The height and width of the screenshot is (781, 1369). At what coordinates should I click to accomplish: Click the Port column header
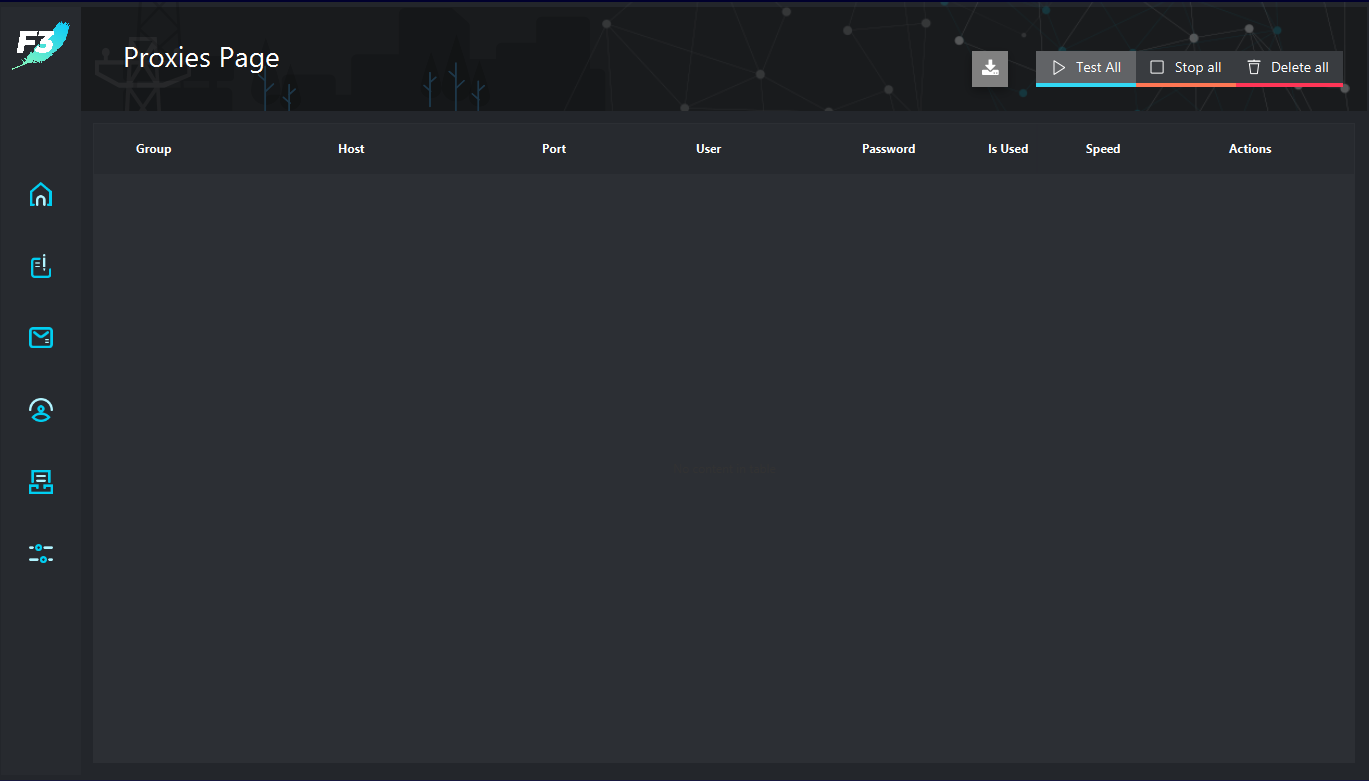(x=554, y=149)
